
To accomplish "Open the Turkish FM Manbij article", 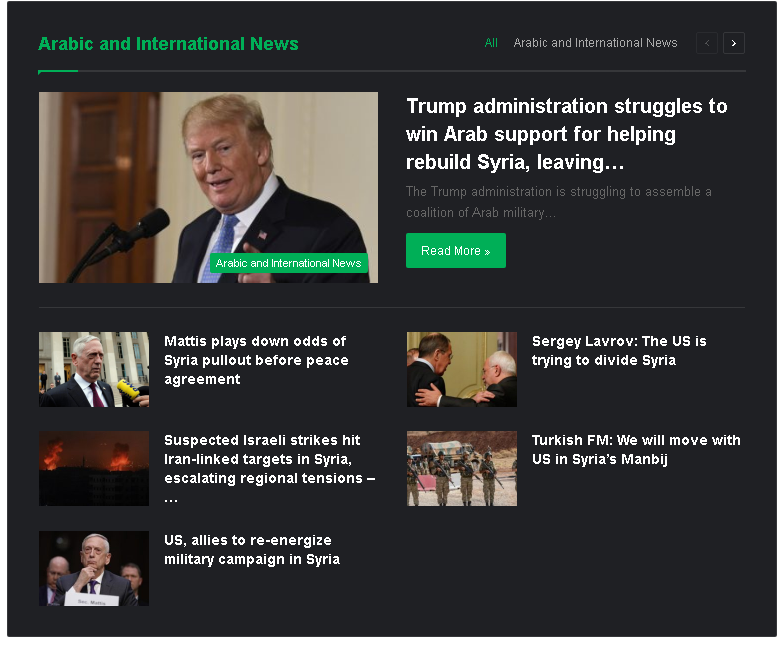I will pyautogui.click(x=636, y=450).
